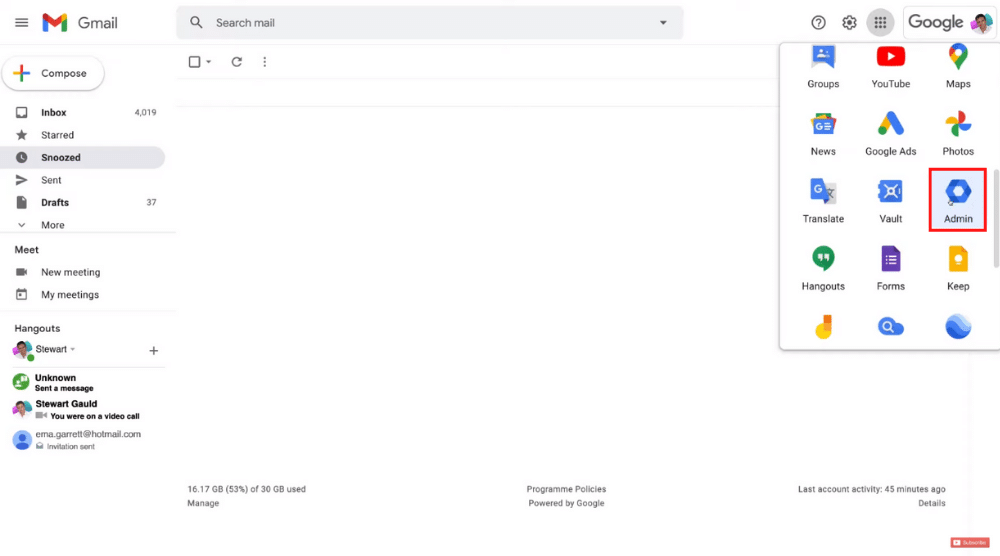Click the Manage storage link
The image size is (1000, 556).
203,503
